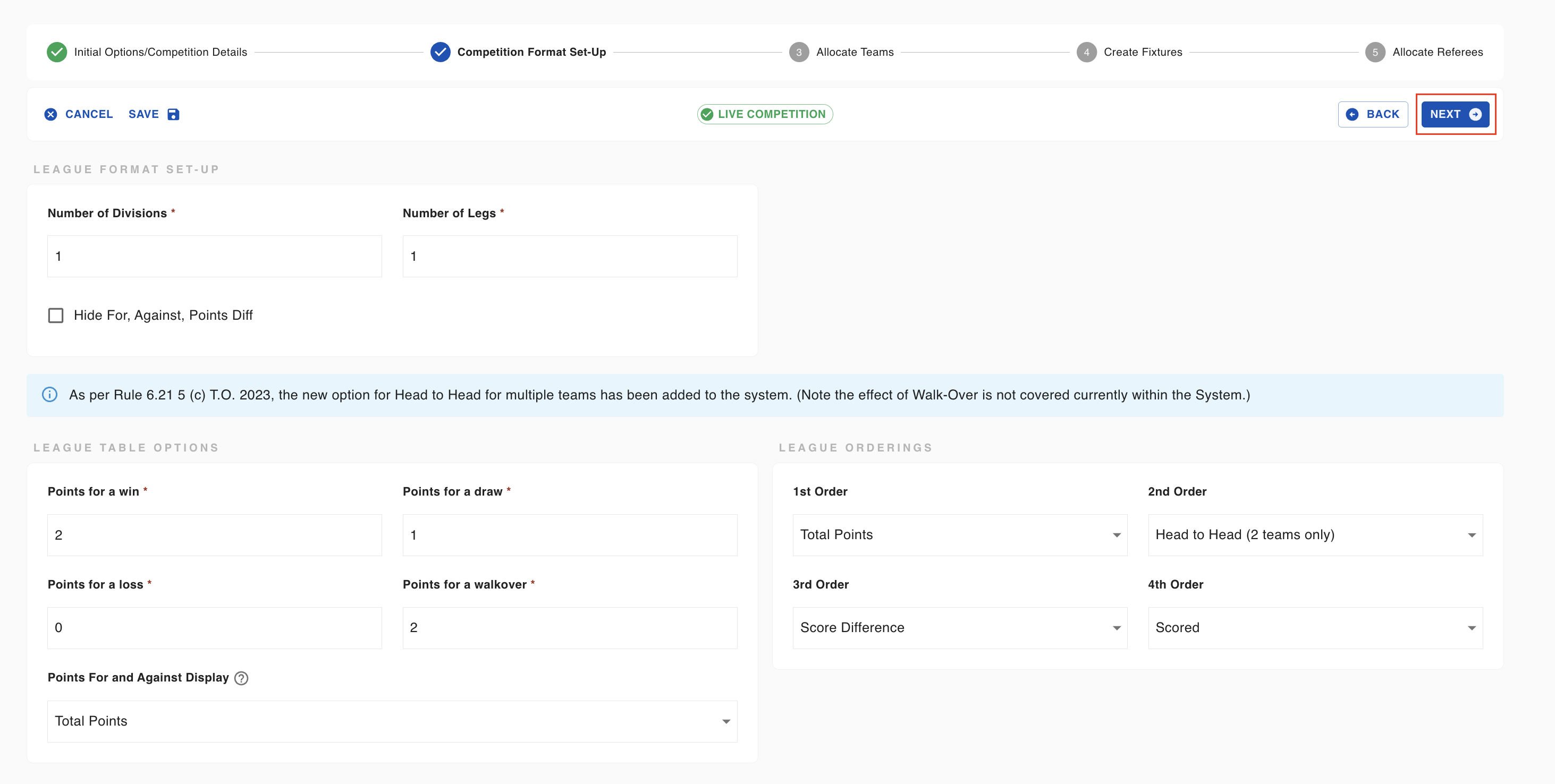Jump to Allocate Referees step

pos(1438,52)
